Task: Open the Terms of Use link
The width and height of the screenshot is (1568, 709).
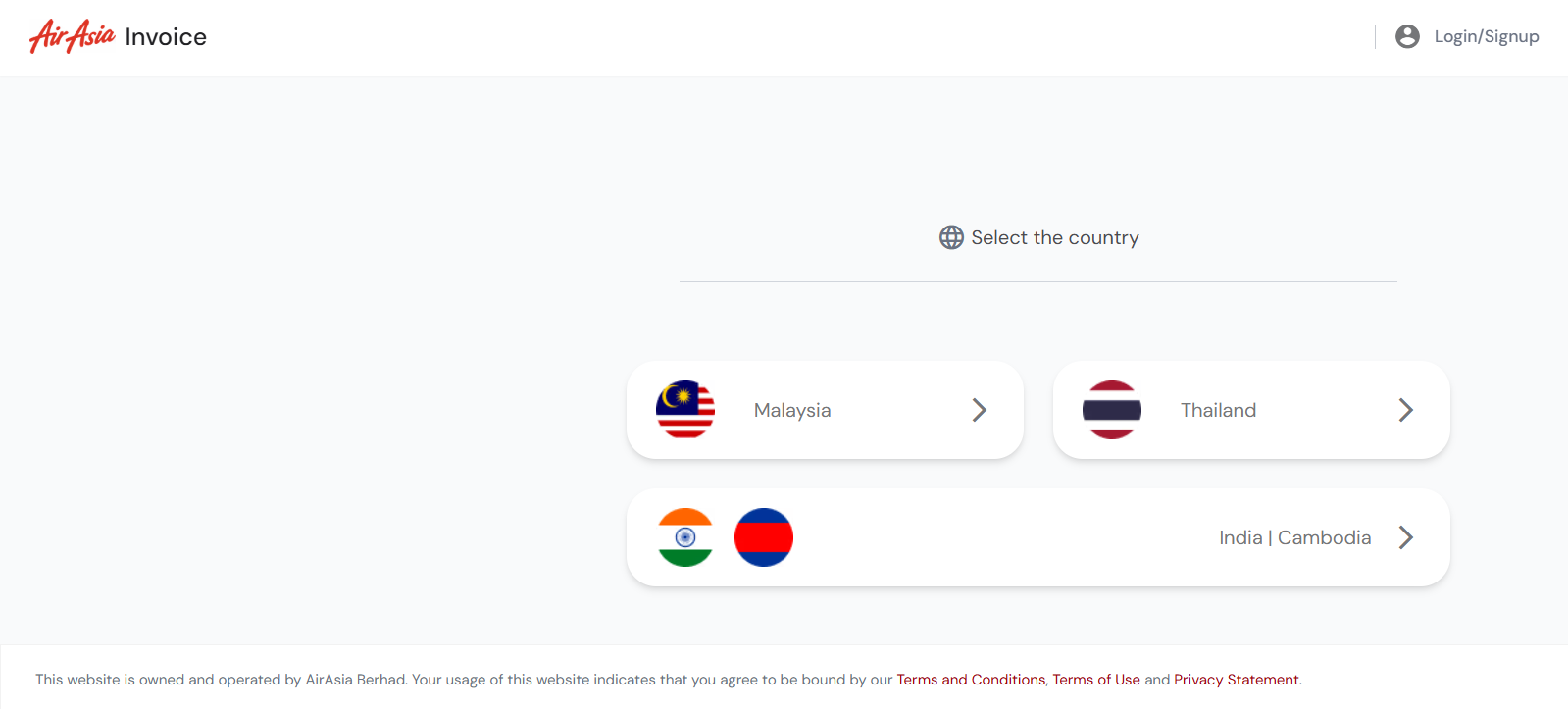Action: click(x=1096, y=679)
